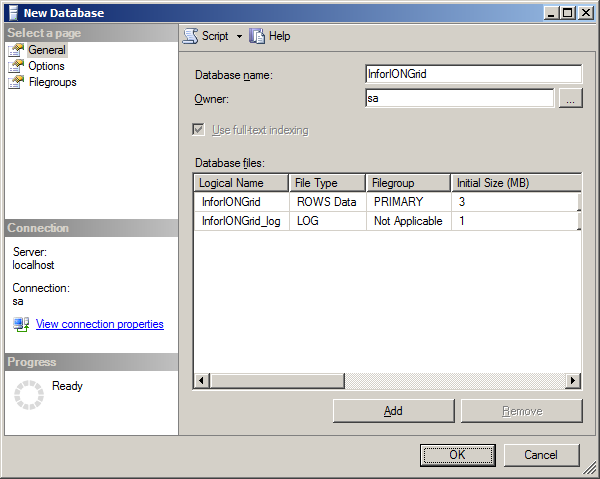Browse for owner with ellipsis button
This screenshot has width=600, height=479.
(x=570, y=98)
